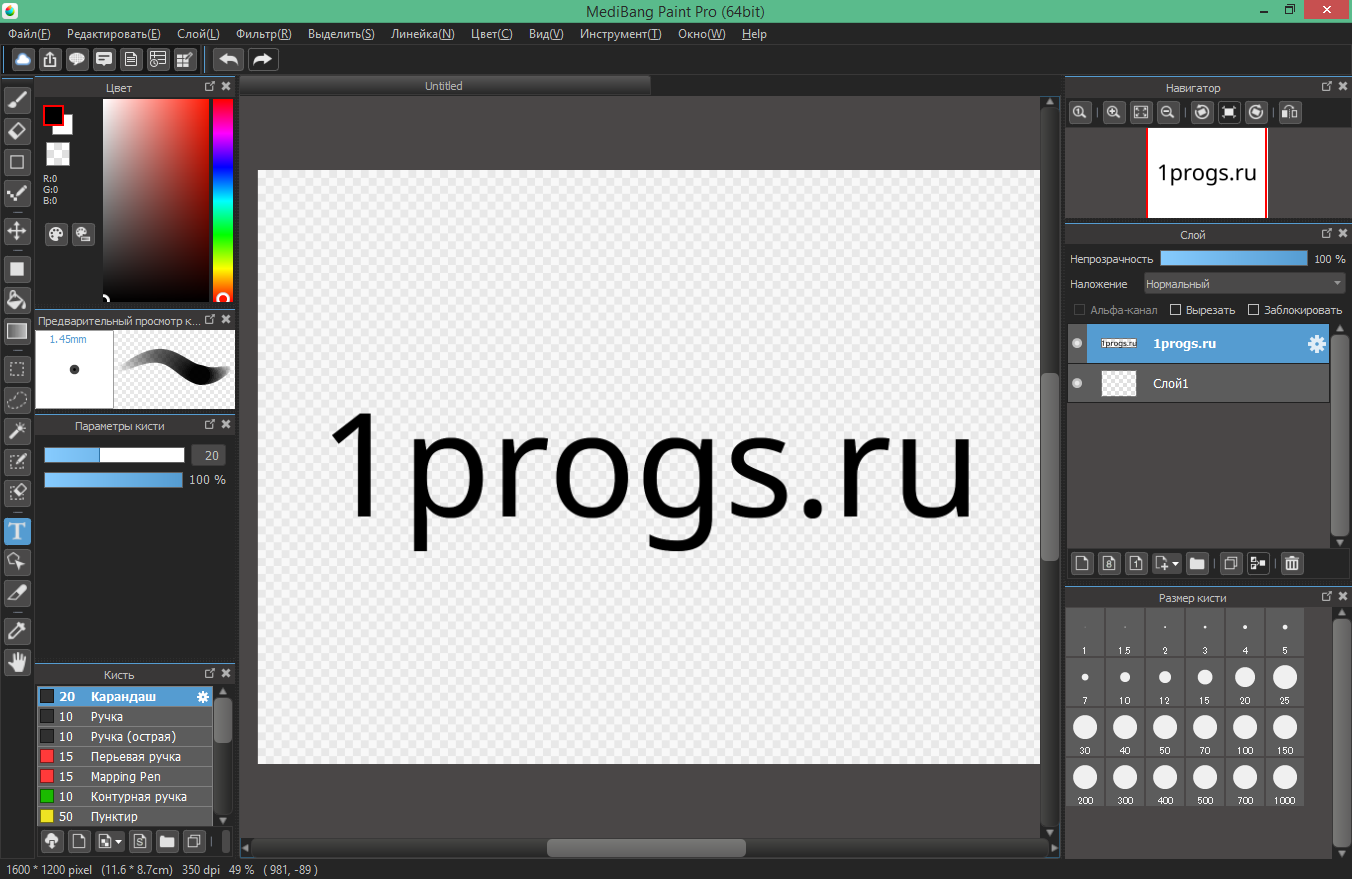The width and height of the screenshot is (1352, 879).
Task: Open the Инструмент menu
Action: coord(620,34)
